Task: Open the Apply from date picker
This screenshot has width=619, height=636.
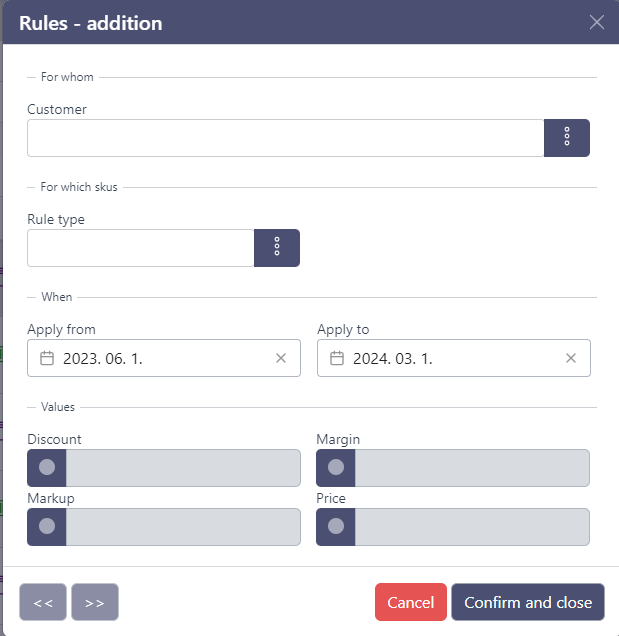Action: point(160,358)
